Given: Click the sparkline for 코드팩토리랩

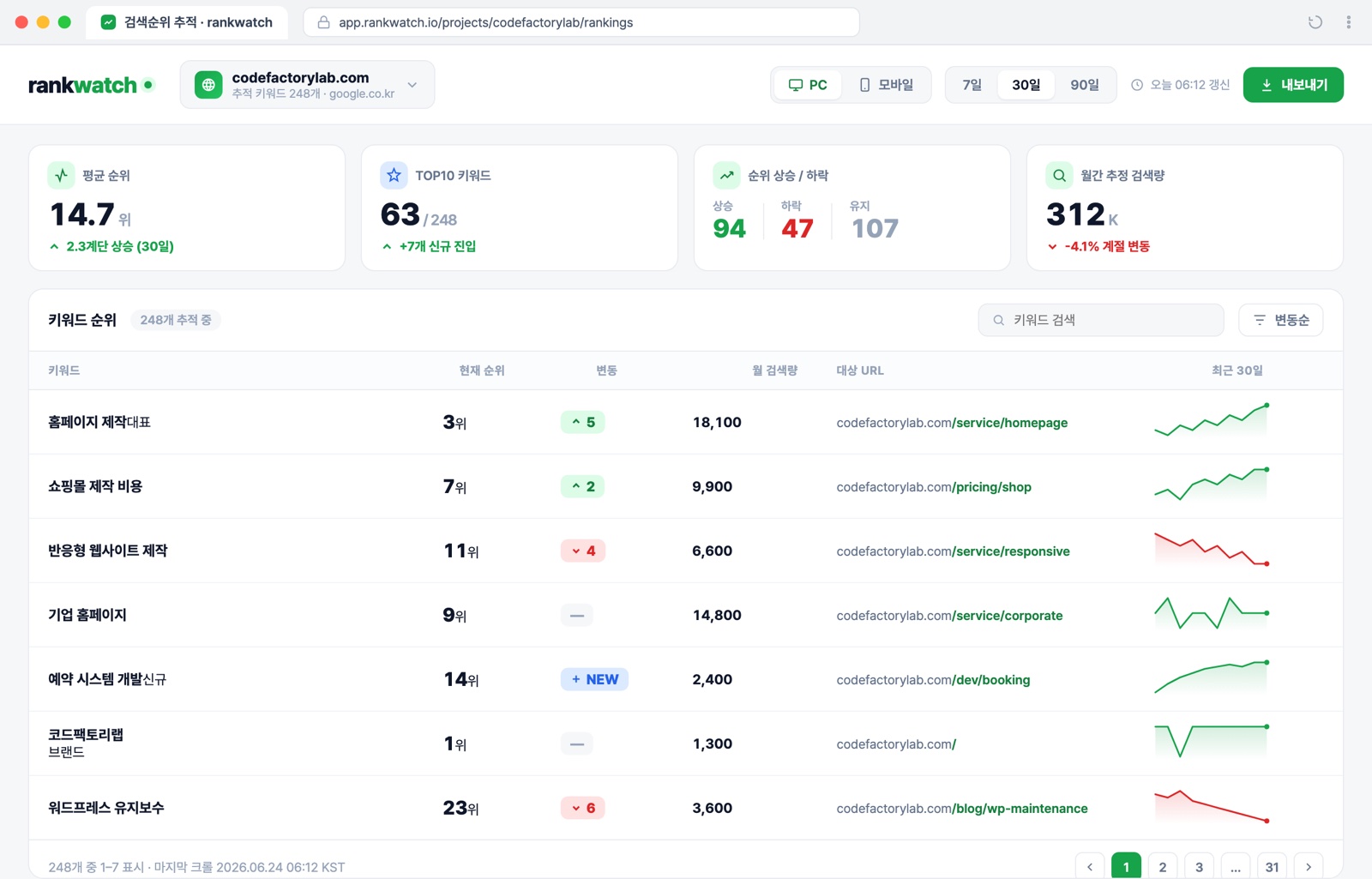Looking at the screenshot, I should pos(1212,742).
